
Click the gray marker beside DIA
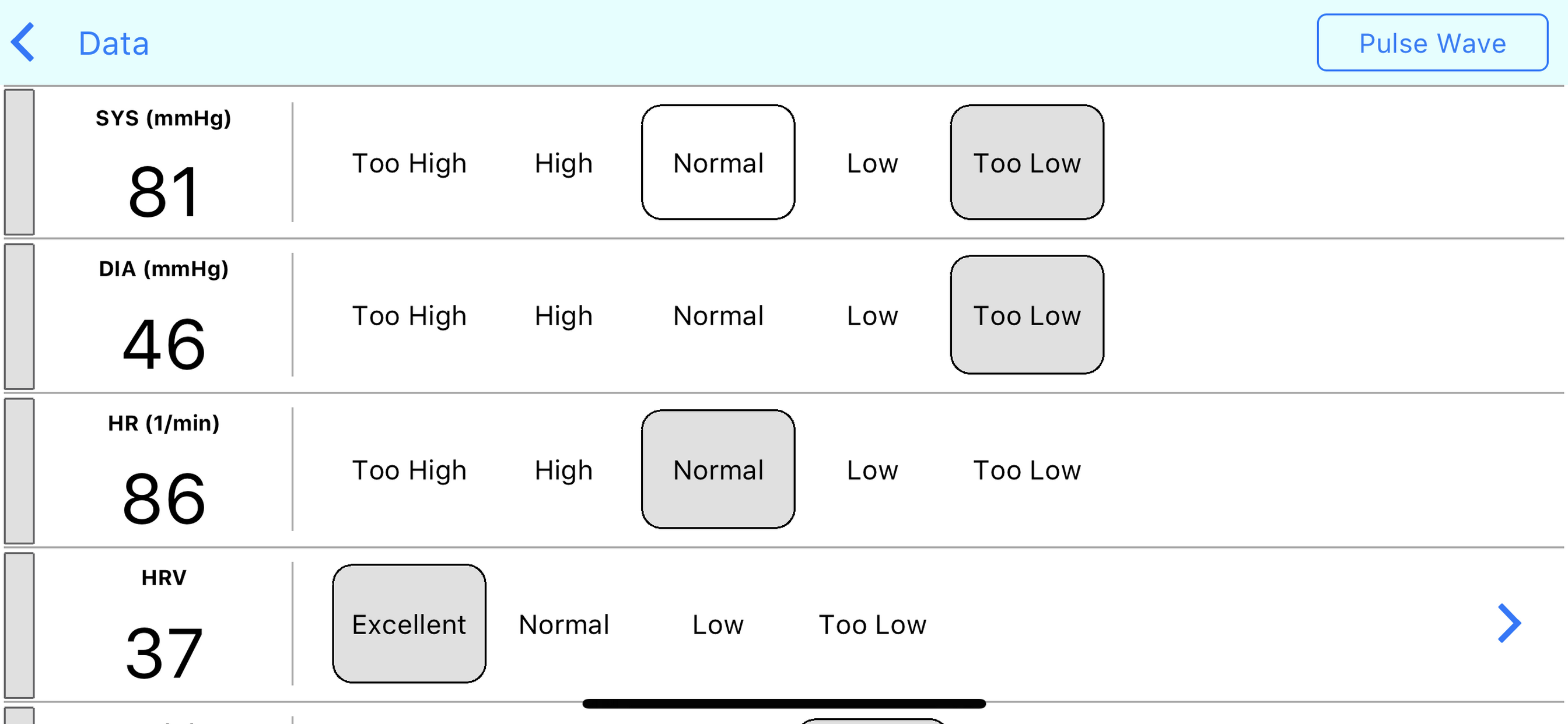19,317
